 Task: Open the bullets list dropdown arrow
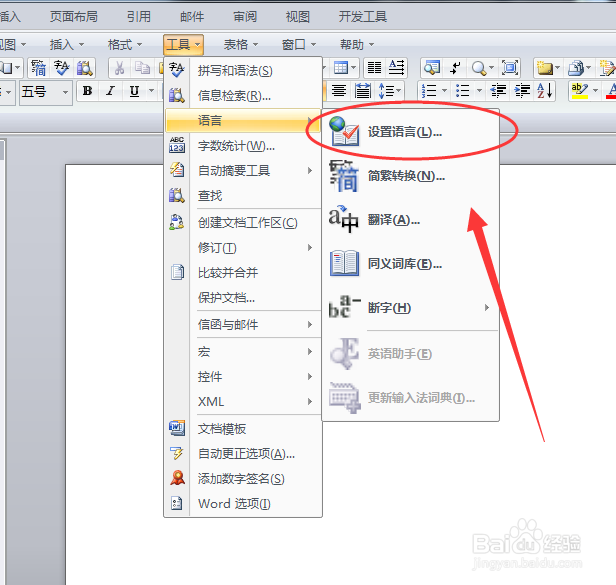click(479, 91)
